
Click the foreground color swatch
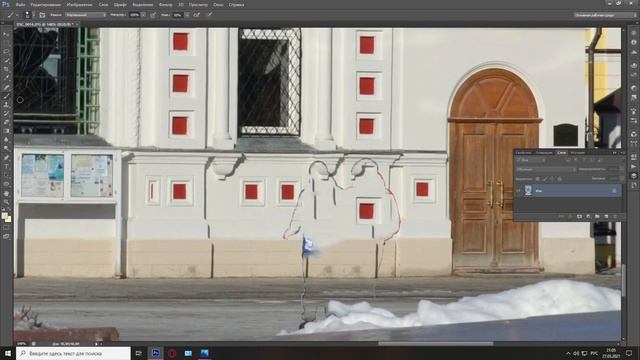click(4, 216)
